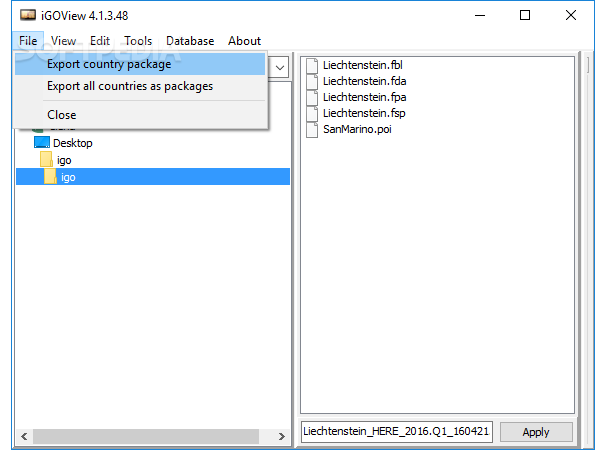Screen dimensions: 595x450
Task: Select file Liechtenstein.fpa
Action: pyautogui.click(x=365, y=97)
